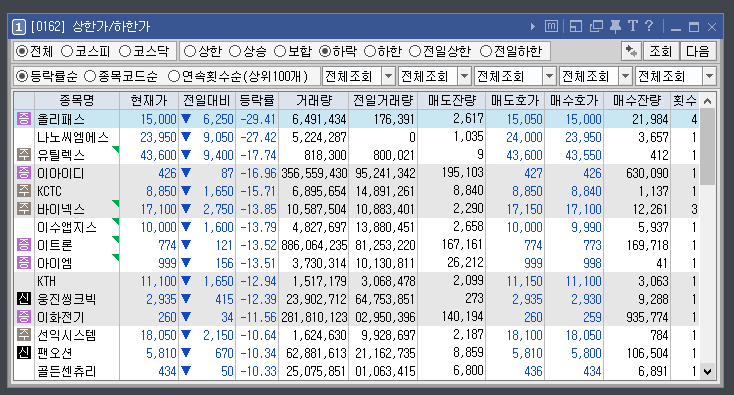Click the 신 badge beside 팬오션

(23, 352)
